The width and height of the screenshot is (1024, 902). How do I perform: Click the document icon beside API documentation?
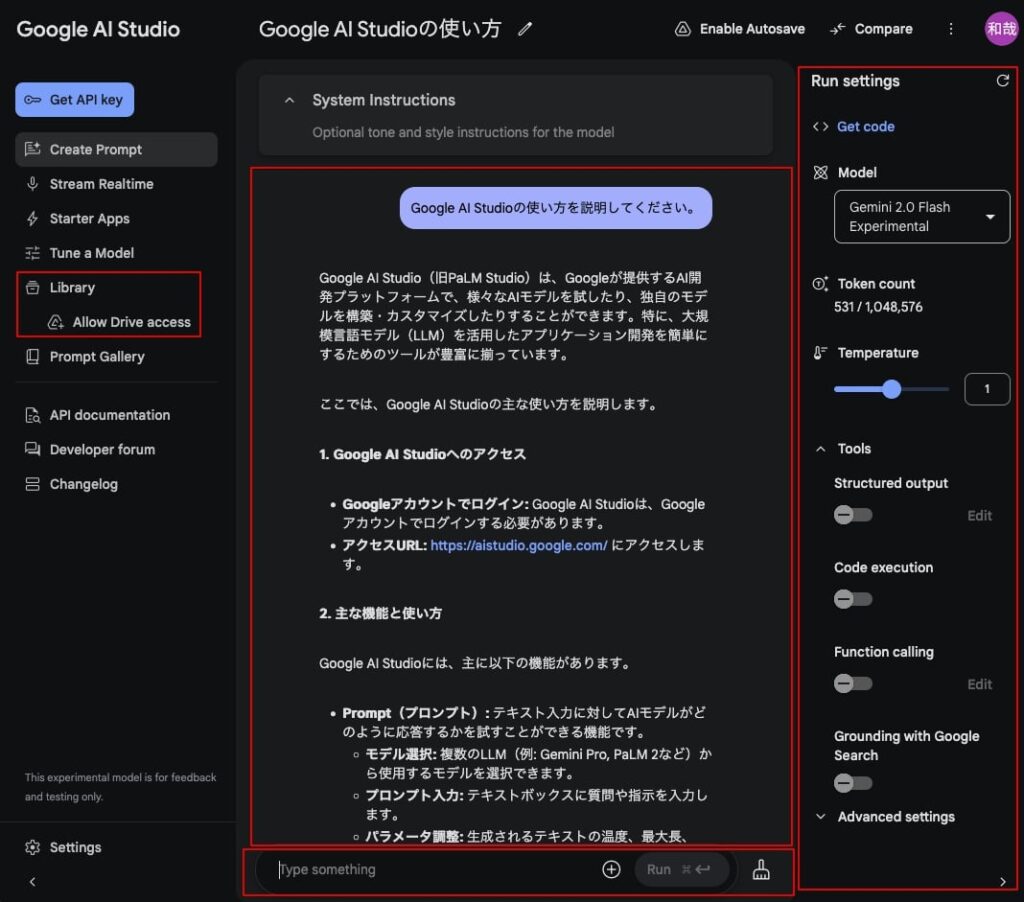click(33, 415)
